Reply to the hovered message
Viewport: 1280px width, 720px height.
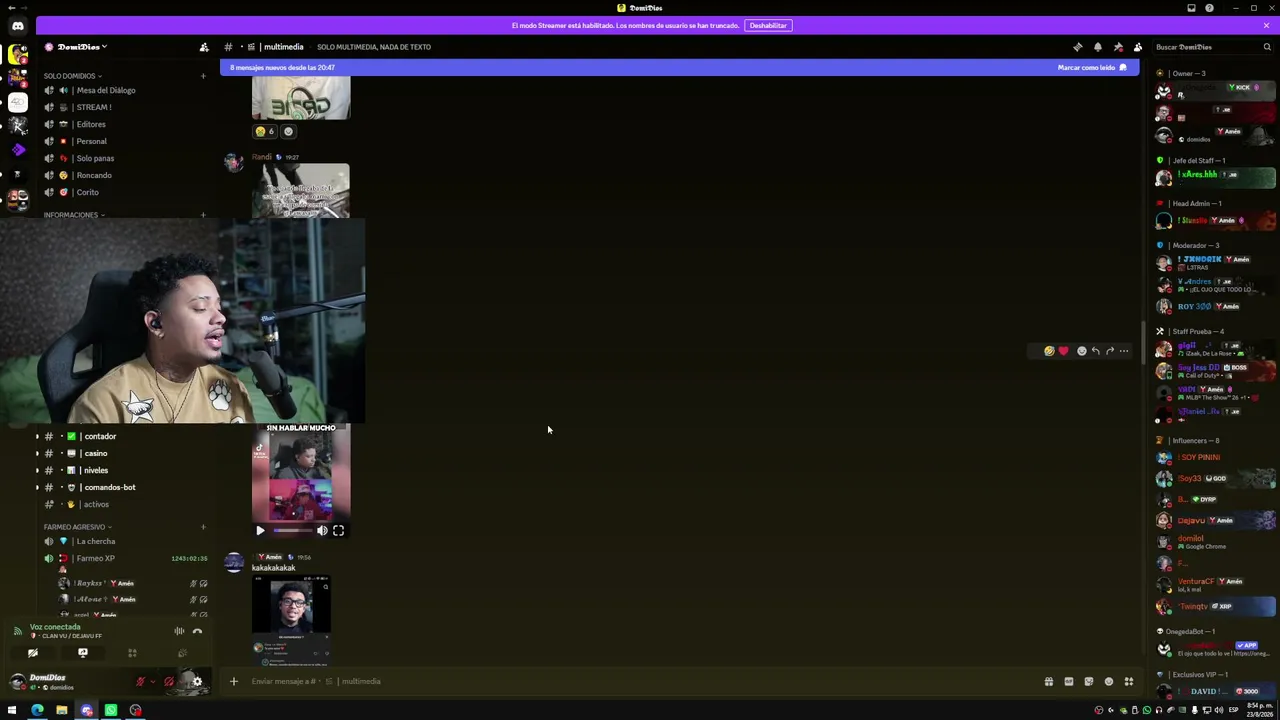1095,351
